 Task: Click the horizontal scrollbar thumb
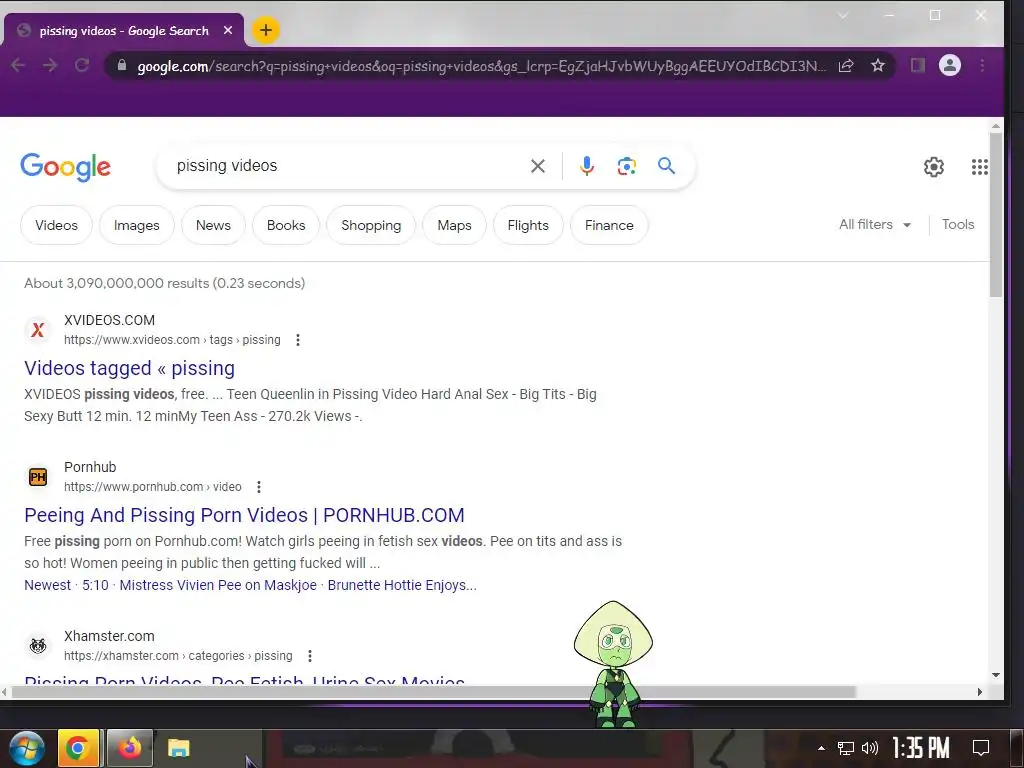click(x=433, y=692)
